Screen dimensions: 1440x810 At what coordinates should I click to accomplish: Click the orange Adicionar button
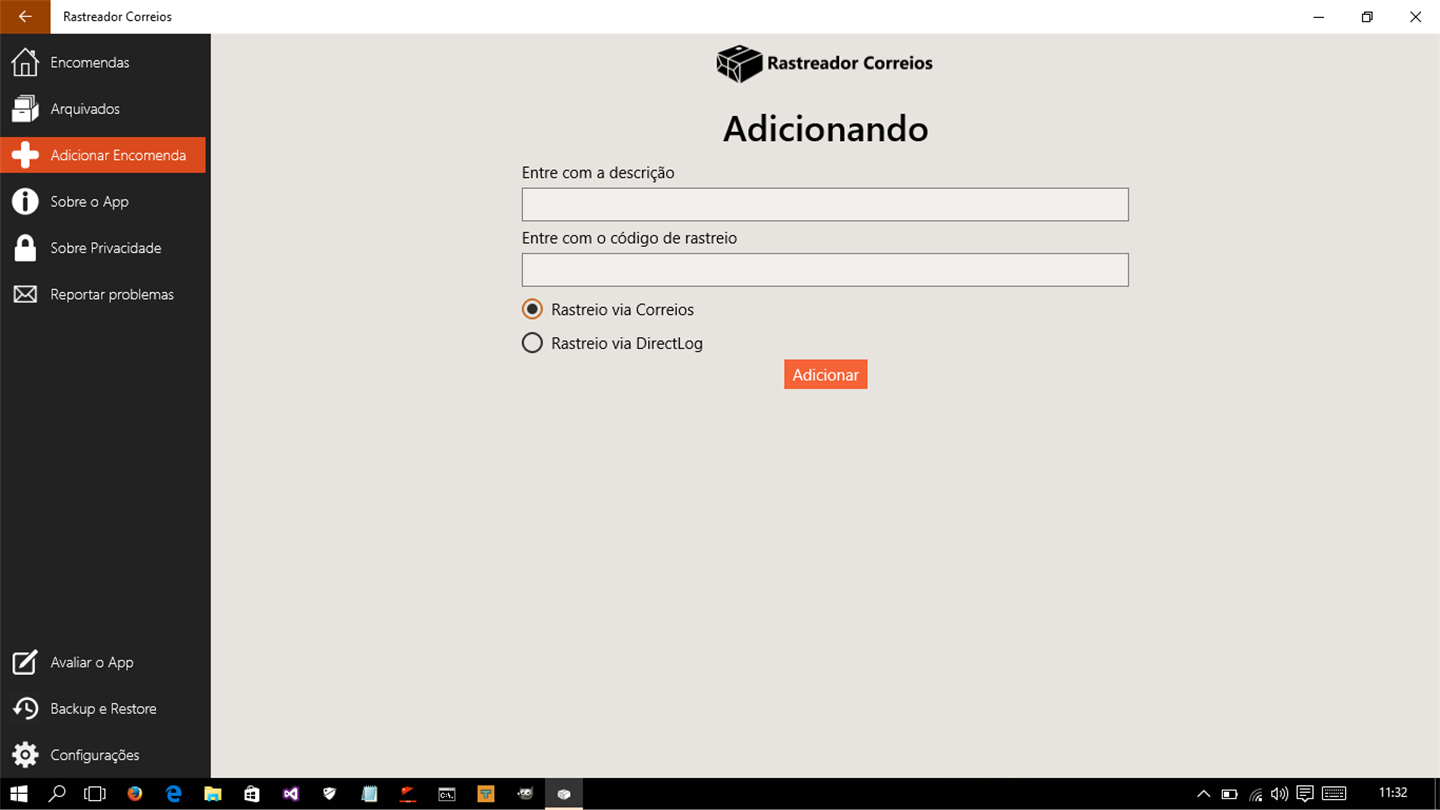(826, 375)
